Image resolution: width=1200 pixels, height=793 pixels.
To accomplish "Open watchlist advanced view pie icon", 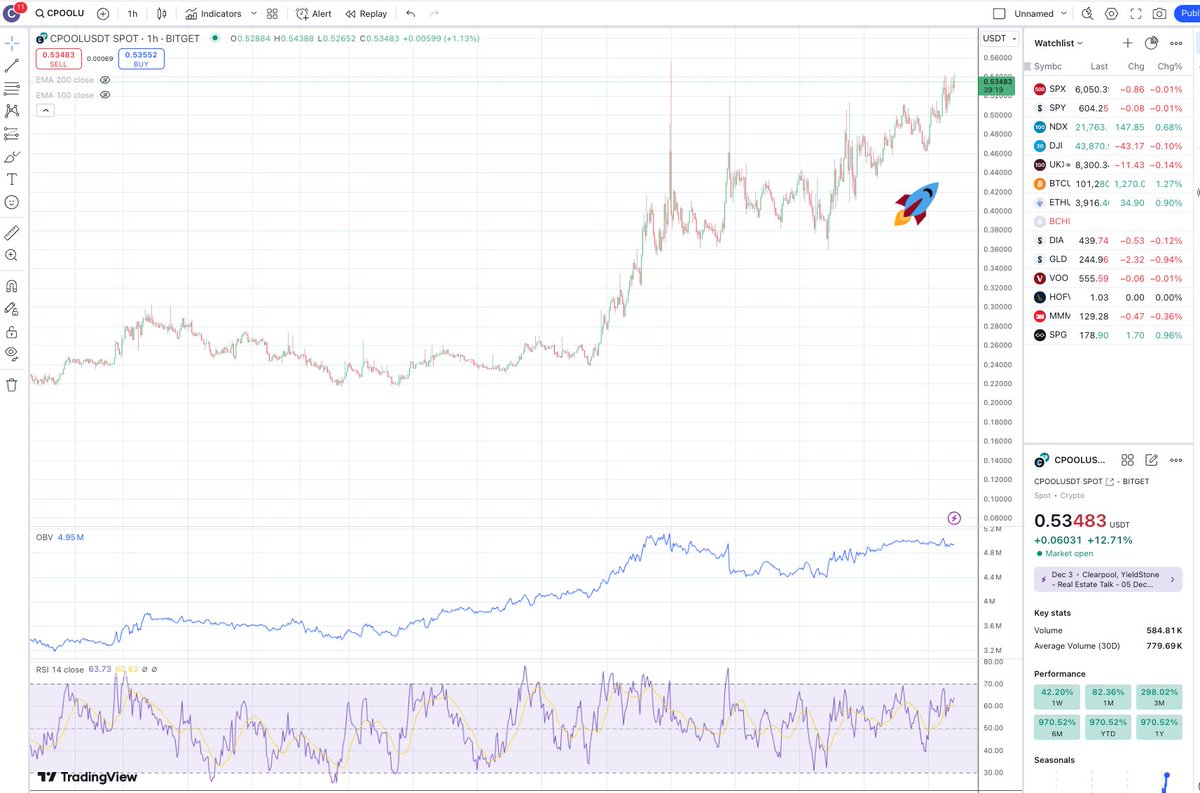I will pos(1151,43).
